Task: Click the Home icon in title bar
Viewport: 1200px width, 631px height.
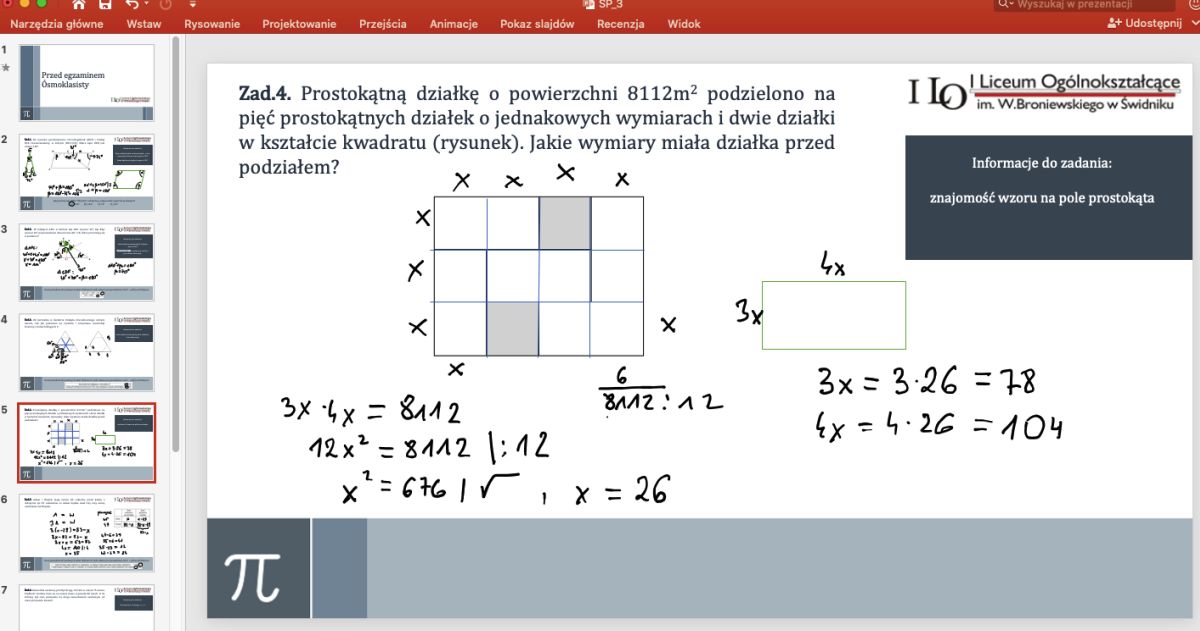Action: [x=78, y=5]
